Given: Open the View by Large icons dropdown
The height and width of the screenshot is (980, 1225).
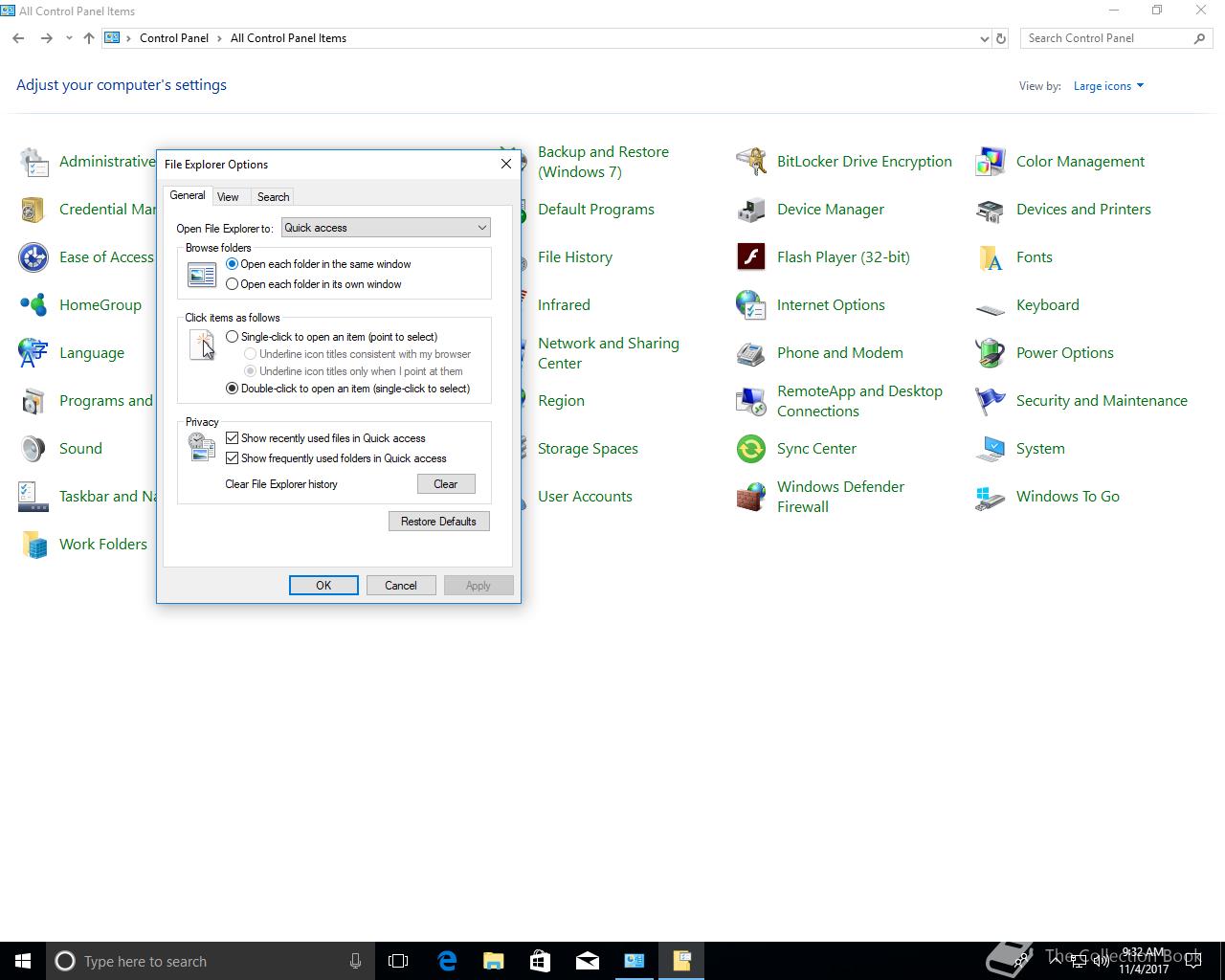Looking at the screenshot, I should (1108, 86).
